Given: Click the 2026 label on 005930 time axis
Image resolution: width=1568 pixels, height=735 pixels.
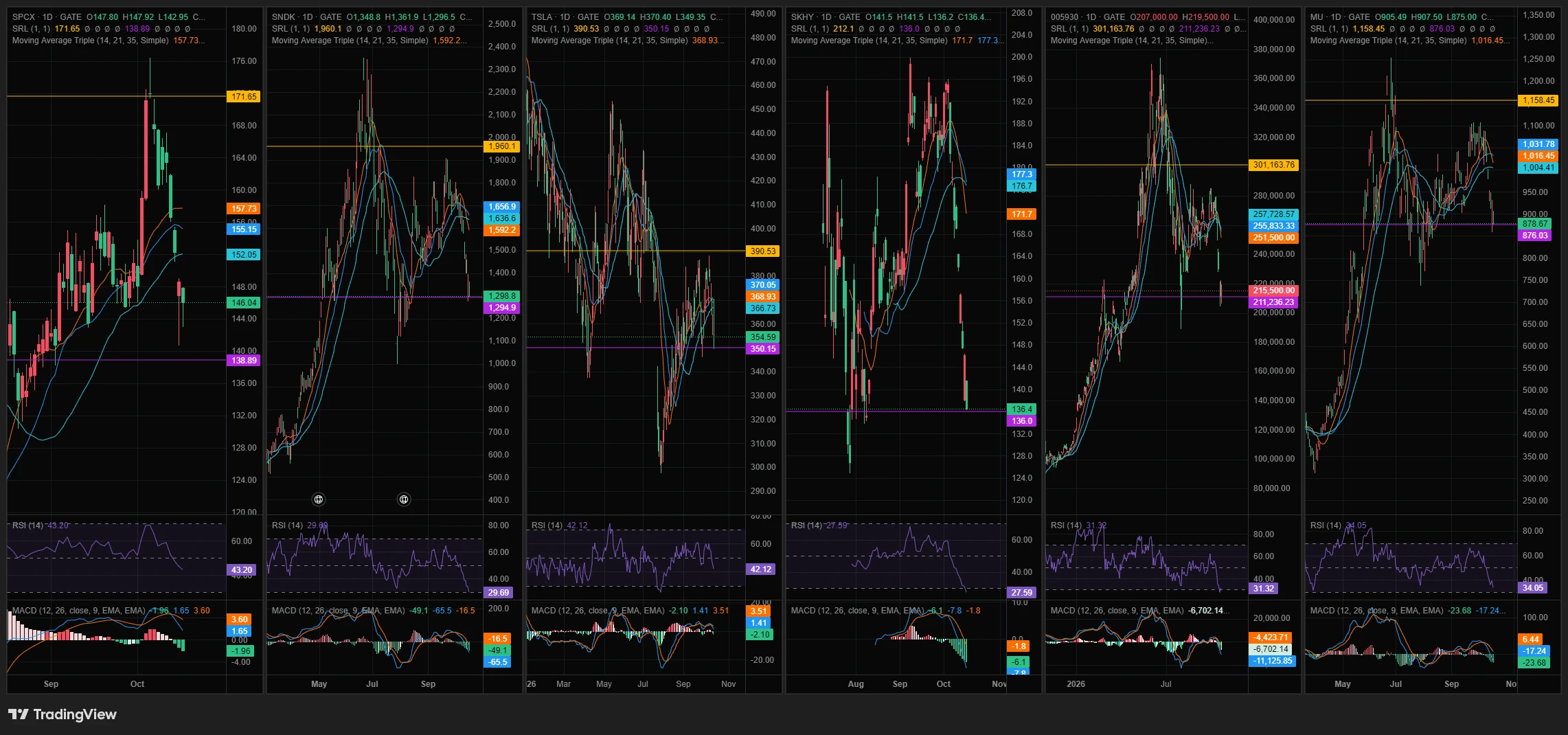Looking at the screenshot, I should point(1076,684).
